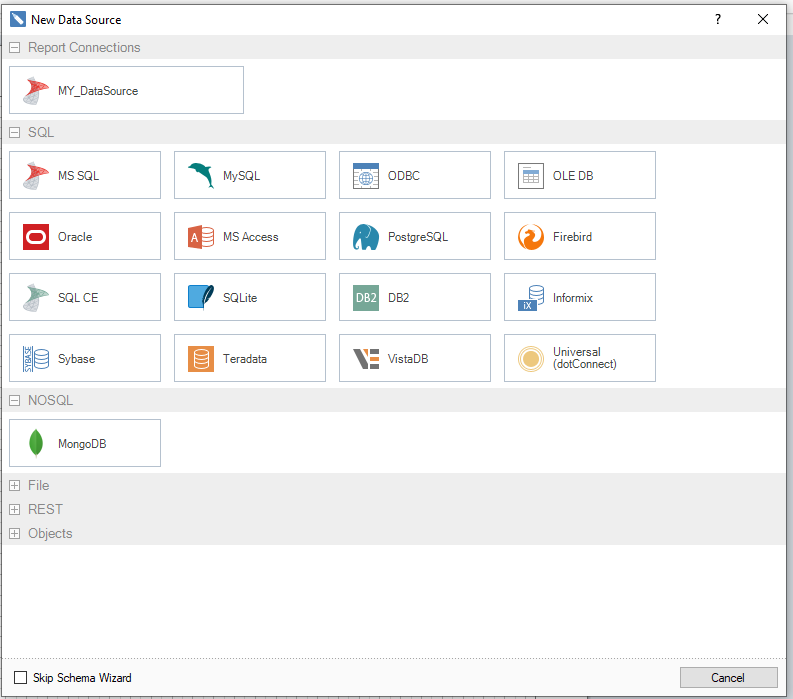This screenshot has height=699, width=793.
Task: Click the SQLite label text
Action: [240, 297]
